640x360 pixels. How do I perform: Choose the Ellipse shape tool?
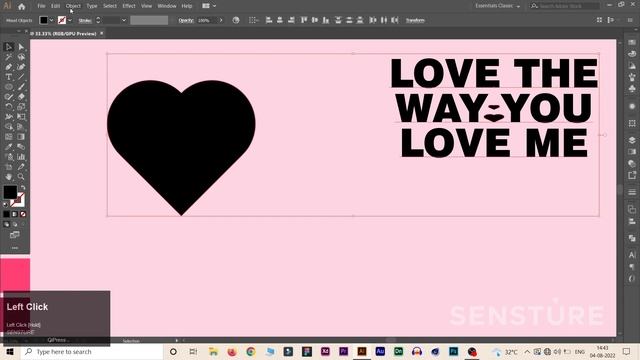(x=9, y=87)
